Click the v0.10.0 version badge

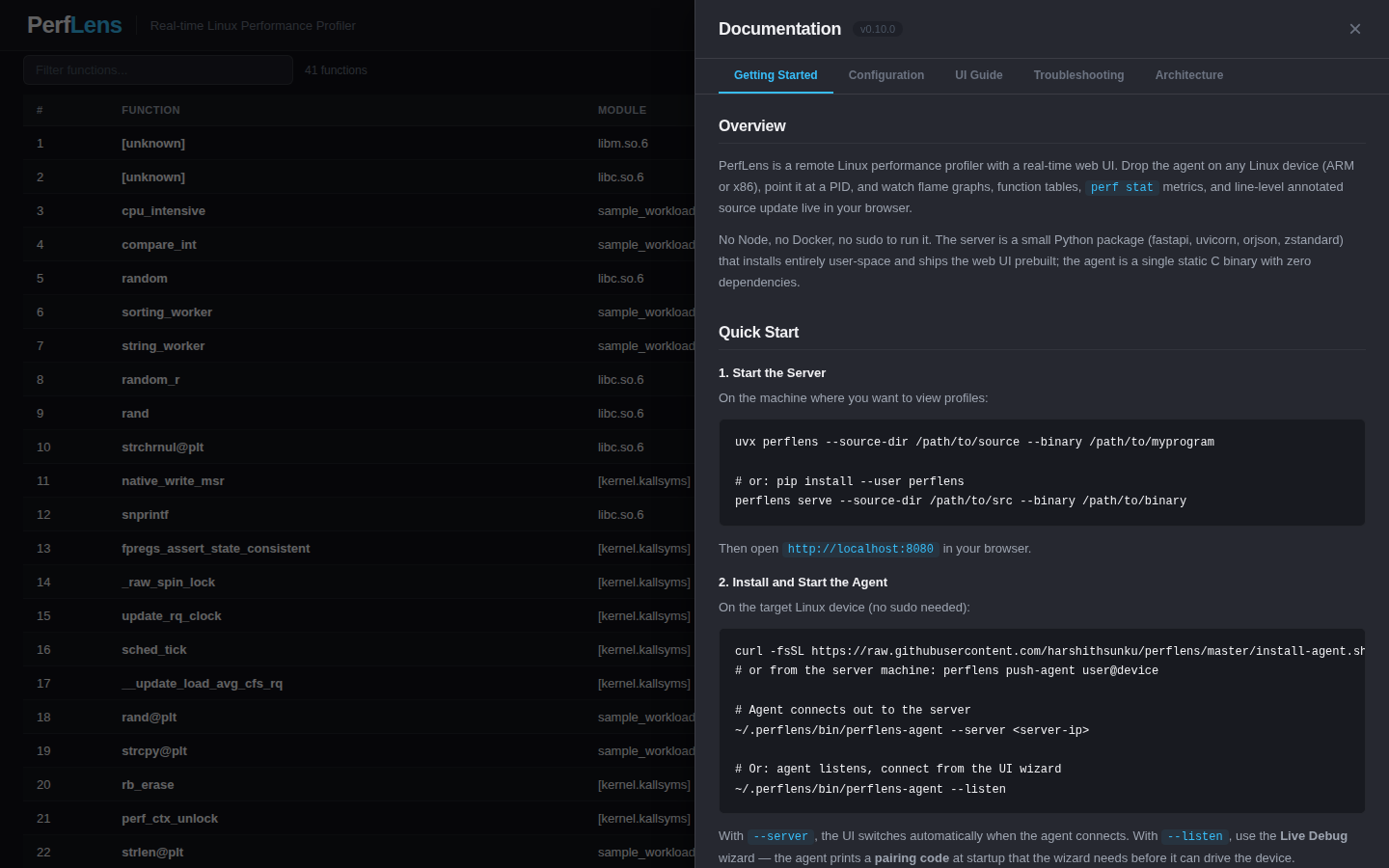[x=878, y=29]
